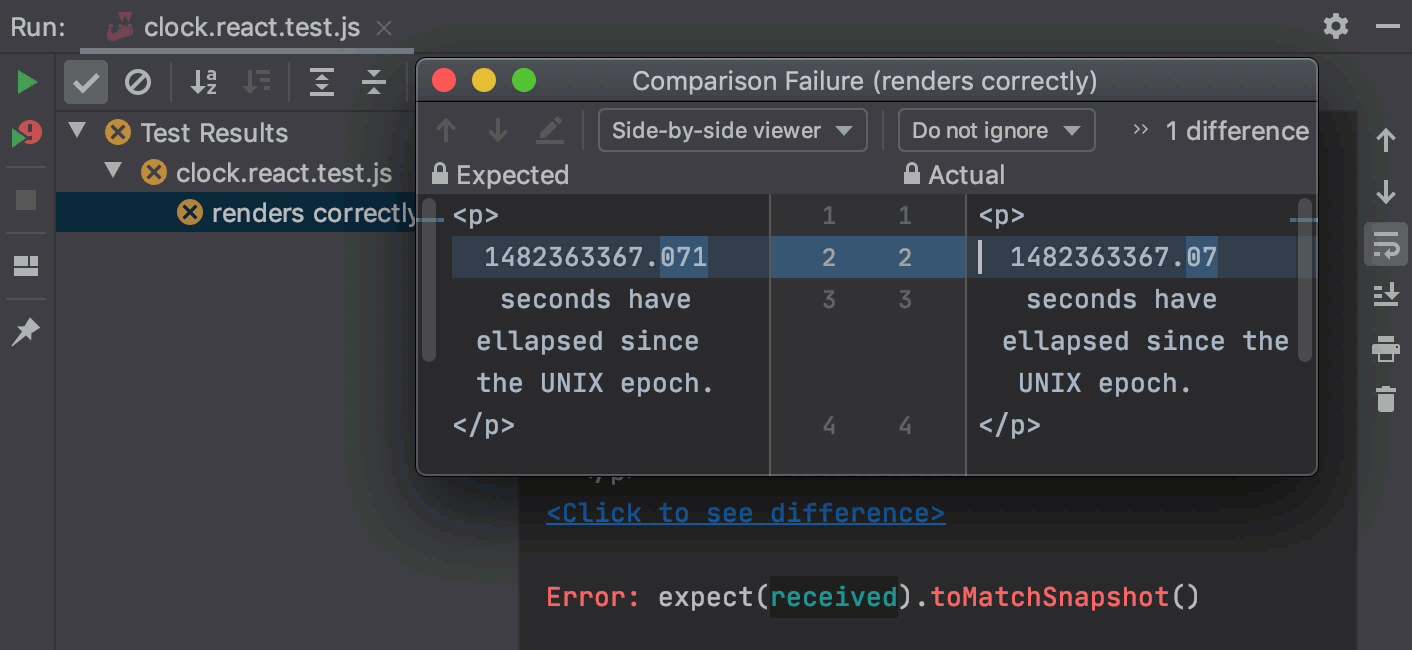Open the Side-by-side viewer dropdown

click(732, 130)
